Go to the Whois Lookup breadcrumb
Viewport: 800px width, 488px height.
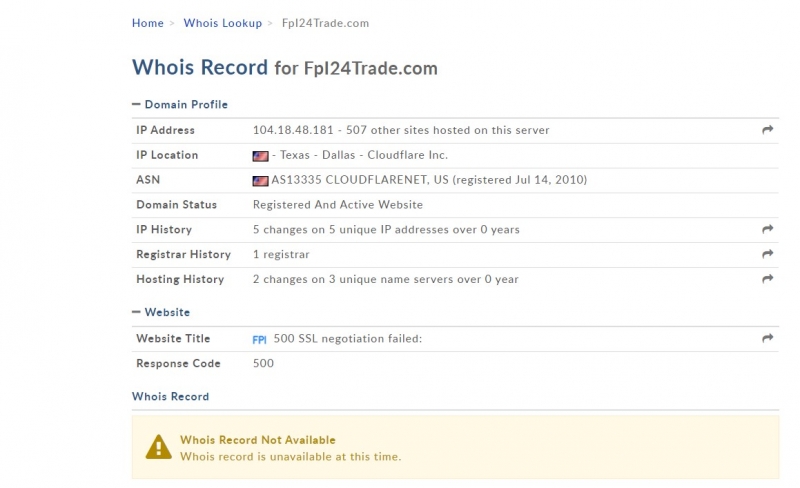click(x=222, y=23)
